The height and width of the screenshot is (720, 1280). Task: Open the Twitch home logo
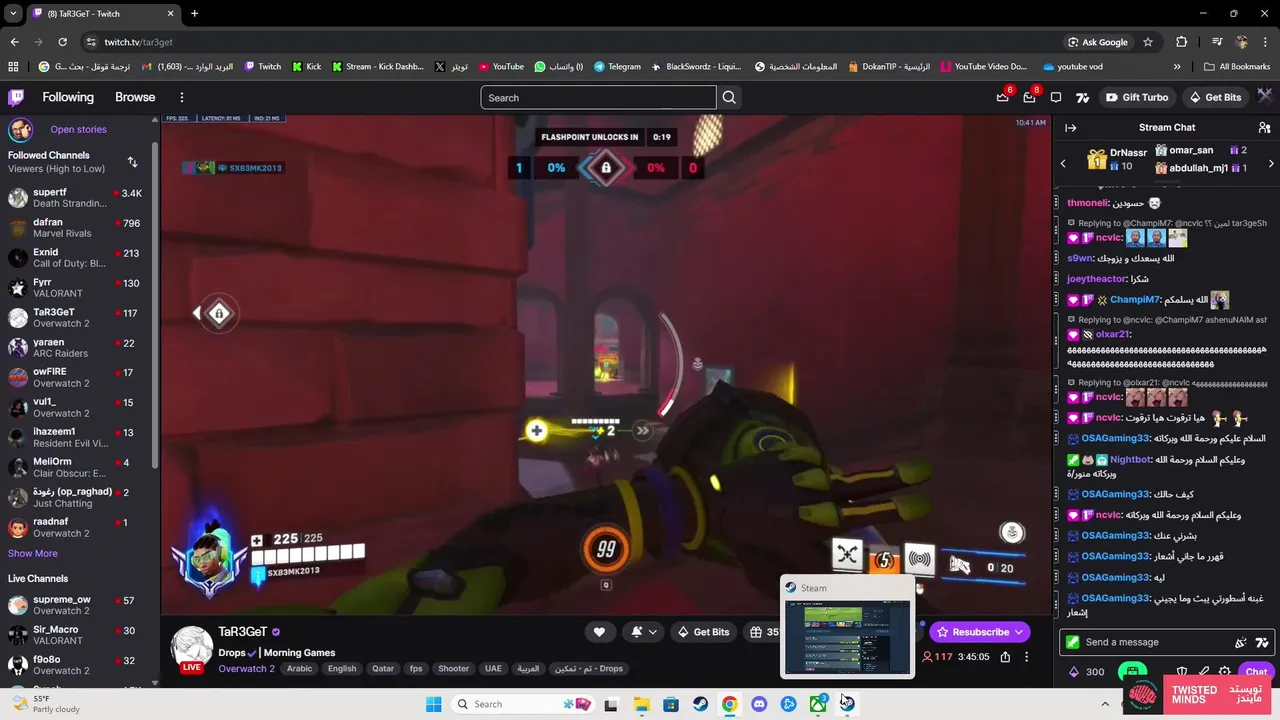point(16,97)
